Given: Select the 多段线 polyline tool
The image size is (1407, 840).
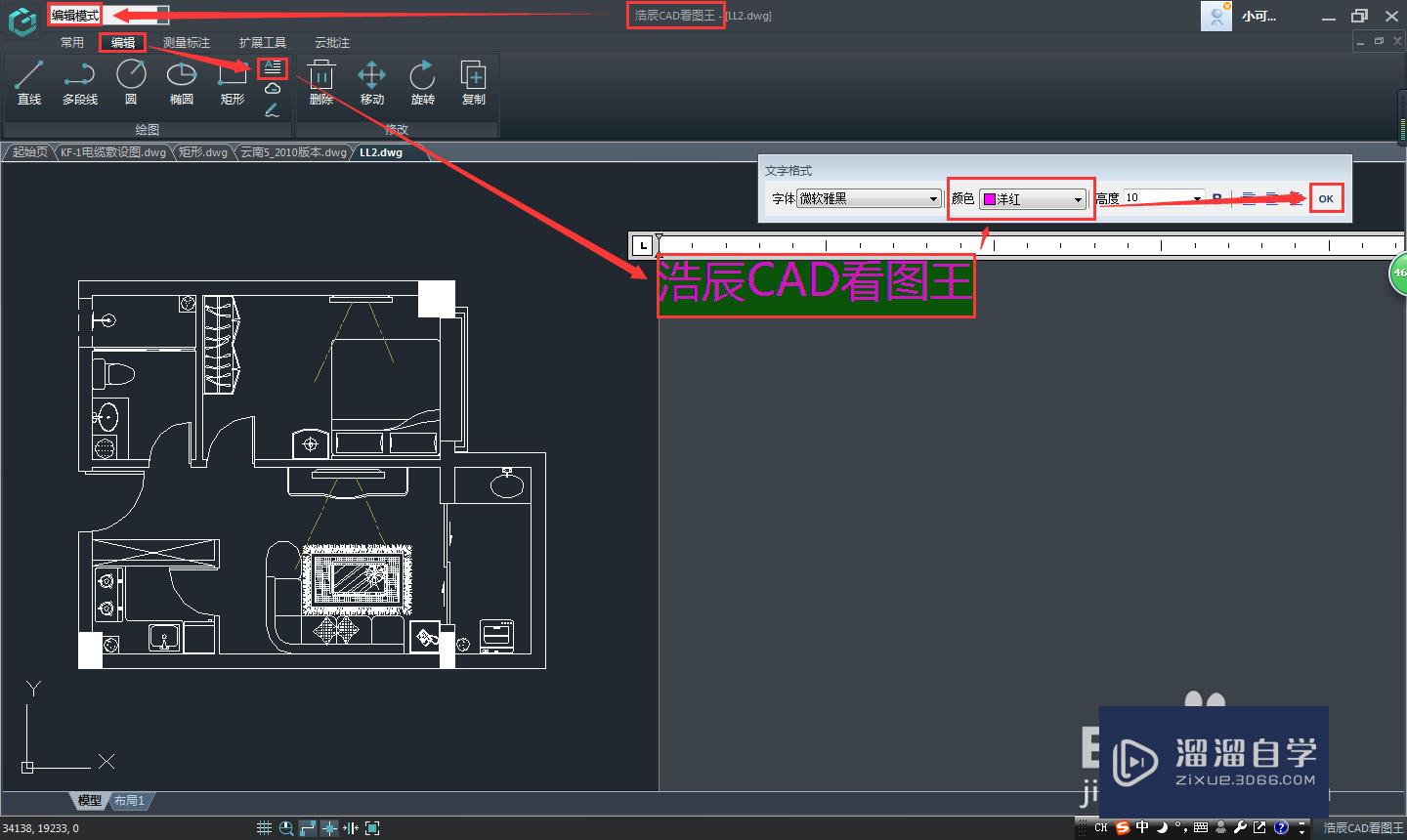Looking at the screenshot, I should (x=80, y=82).
